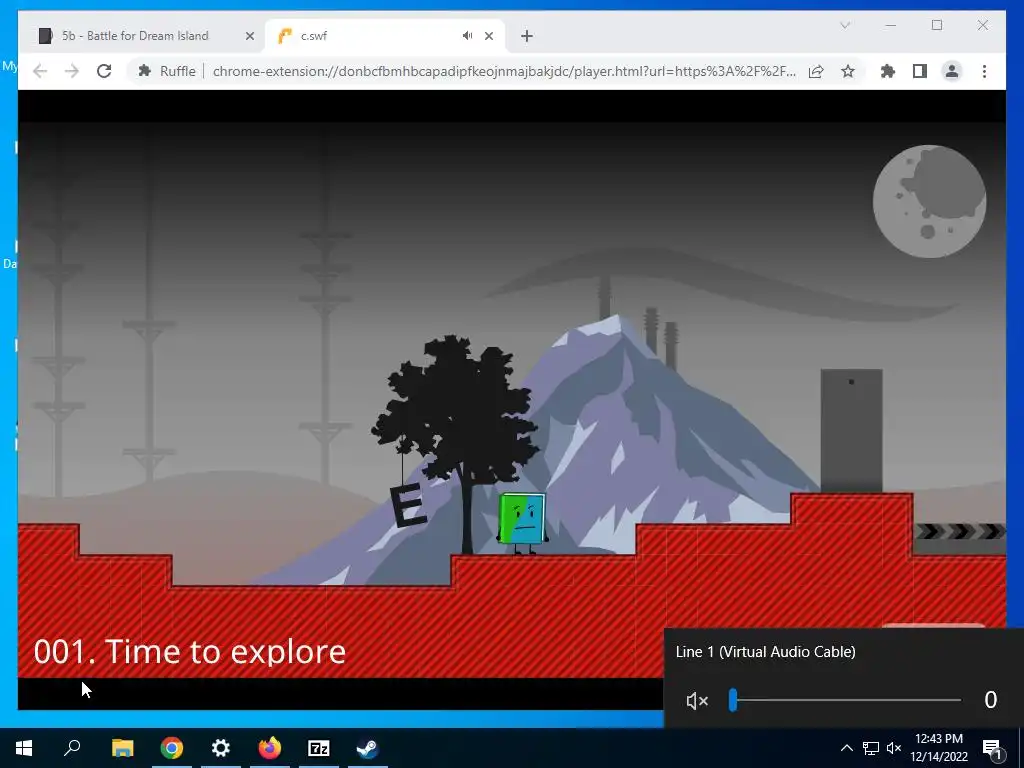Open the Windows Start menu
1024x768 pixels.
click(24, 748)
